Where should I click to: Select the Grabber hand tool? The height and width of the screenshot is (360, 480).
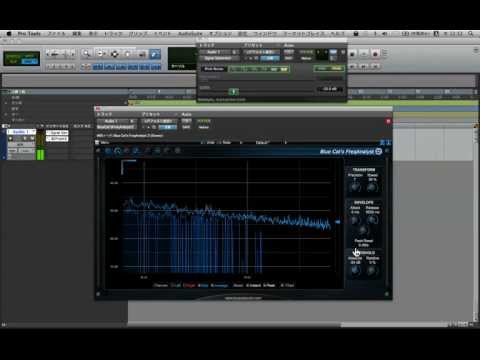pos(128,53)
